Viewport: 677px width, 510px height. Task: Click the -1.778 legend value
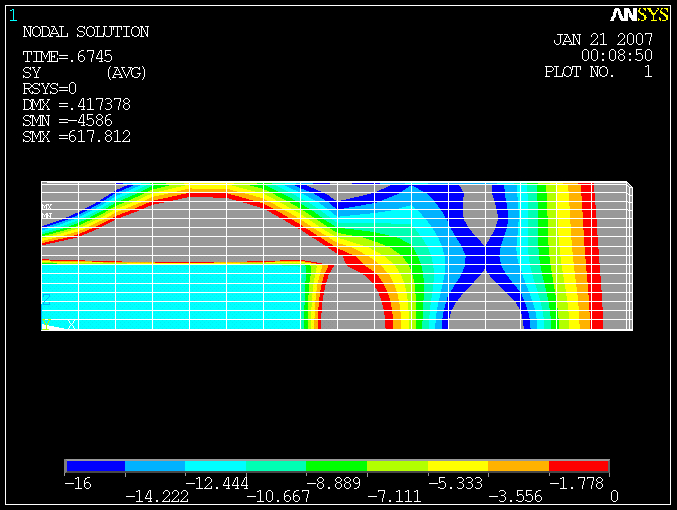coord(576,483)
